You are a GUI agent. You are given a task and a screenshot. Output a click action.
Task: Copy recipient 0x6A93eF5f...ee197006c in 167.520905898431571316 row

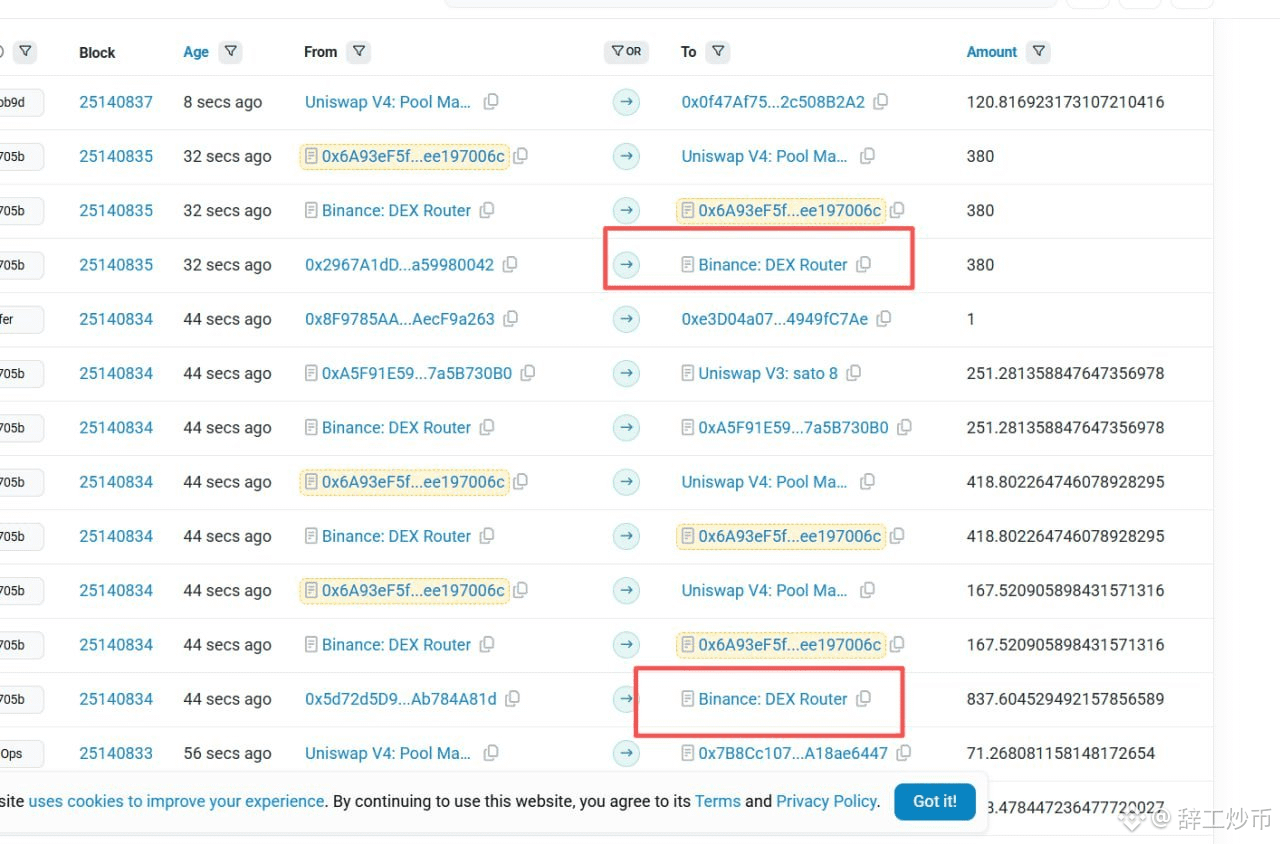click(897, 644)
